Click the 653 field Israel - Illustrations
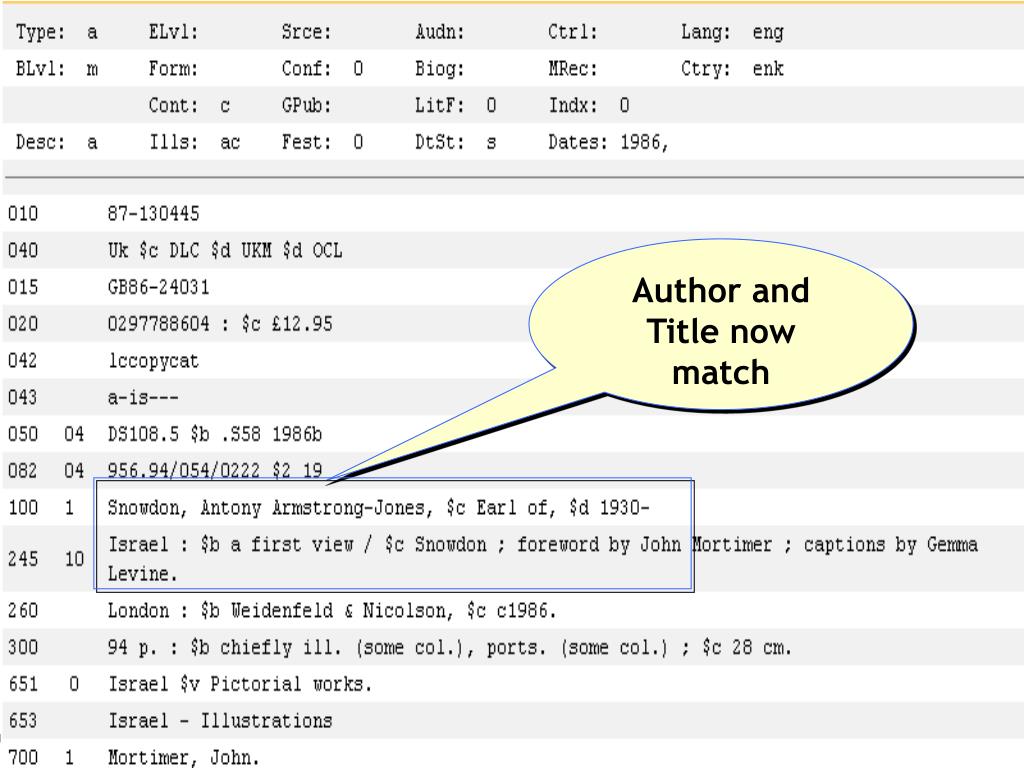The image size is (1024, 768). point(220,720)
